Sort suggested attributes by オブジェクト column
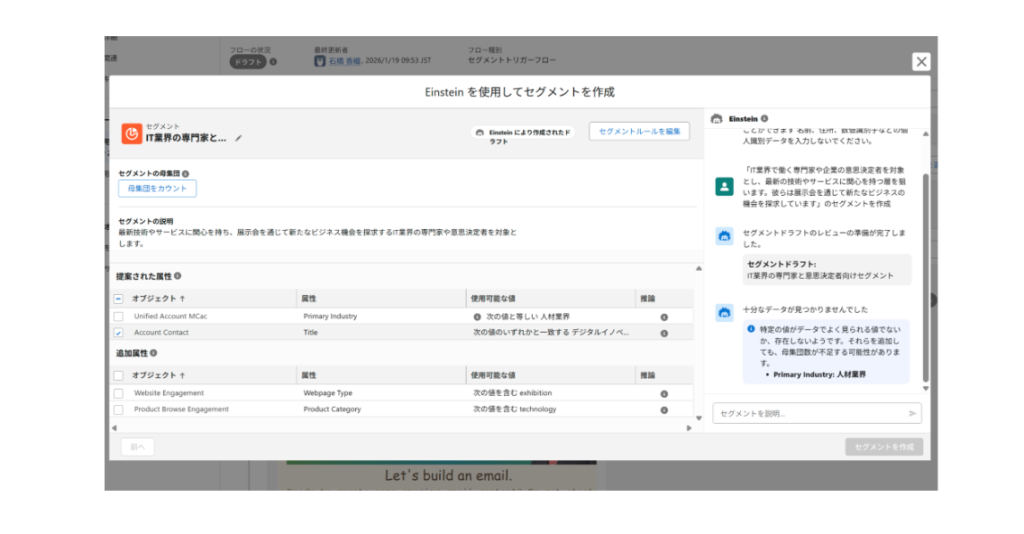1024x534 pixels. tap(158, 298)
